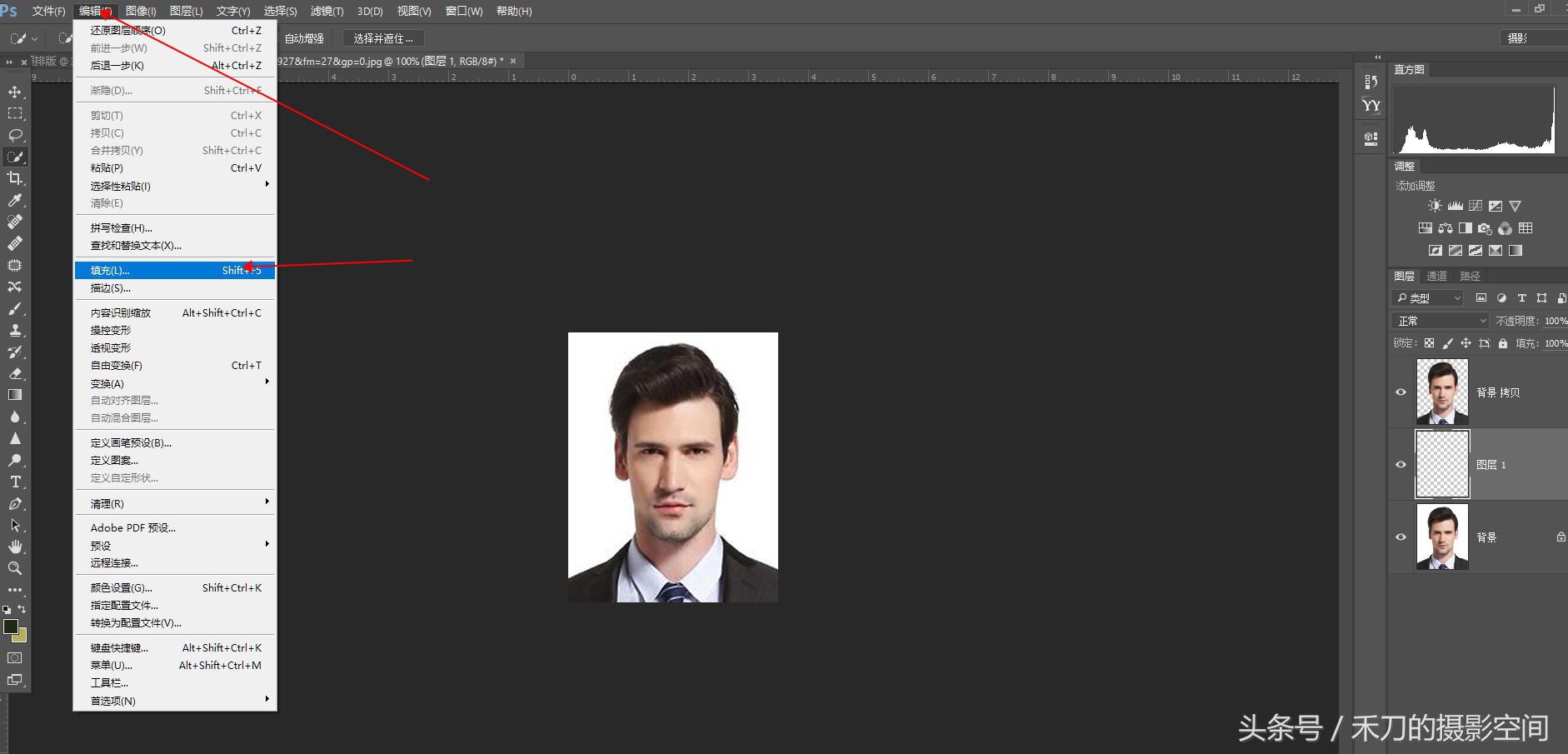Select the Zoom tool
This screenshot has width=1568, height=754.
15,568
